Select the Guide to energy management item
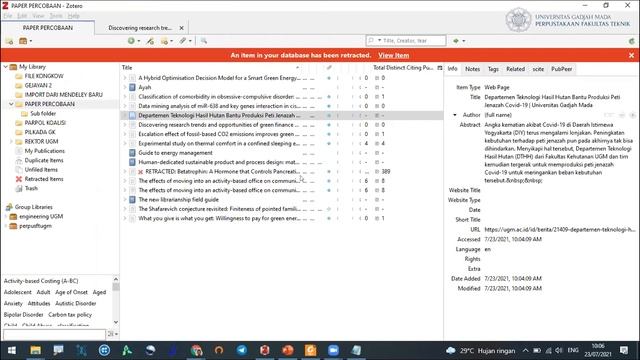The height and width of the screenshot is (360, 640). coord(176,153)
